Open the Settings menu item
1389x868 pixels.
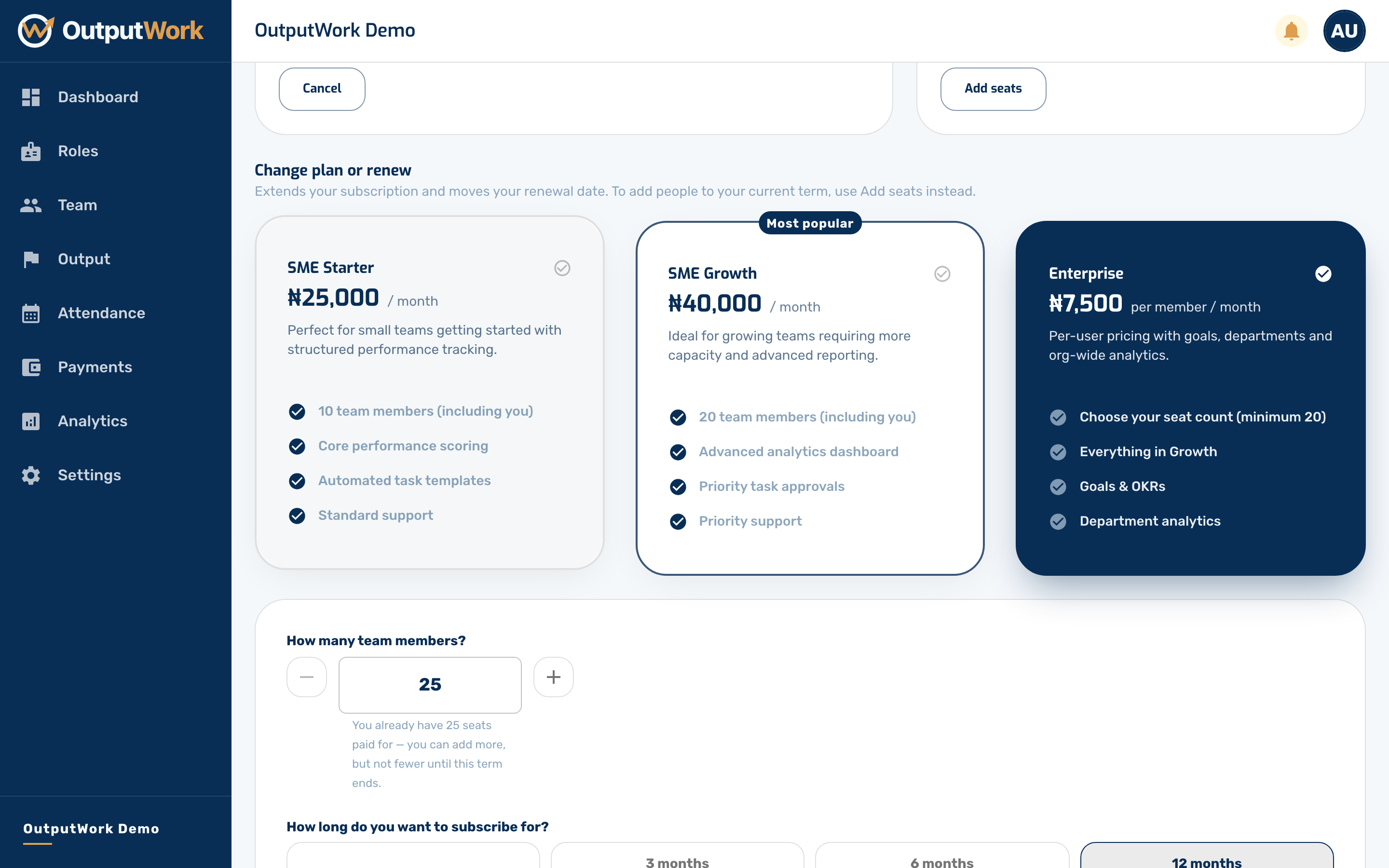click(x=115, y=475)
